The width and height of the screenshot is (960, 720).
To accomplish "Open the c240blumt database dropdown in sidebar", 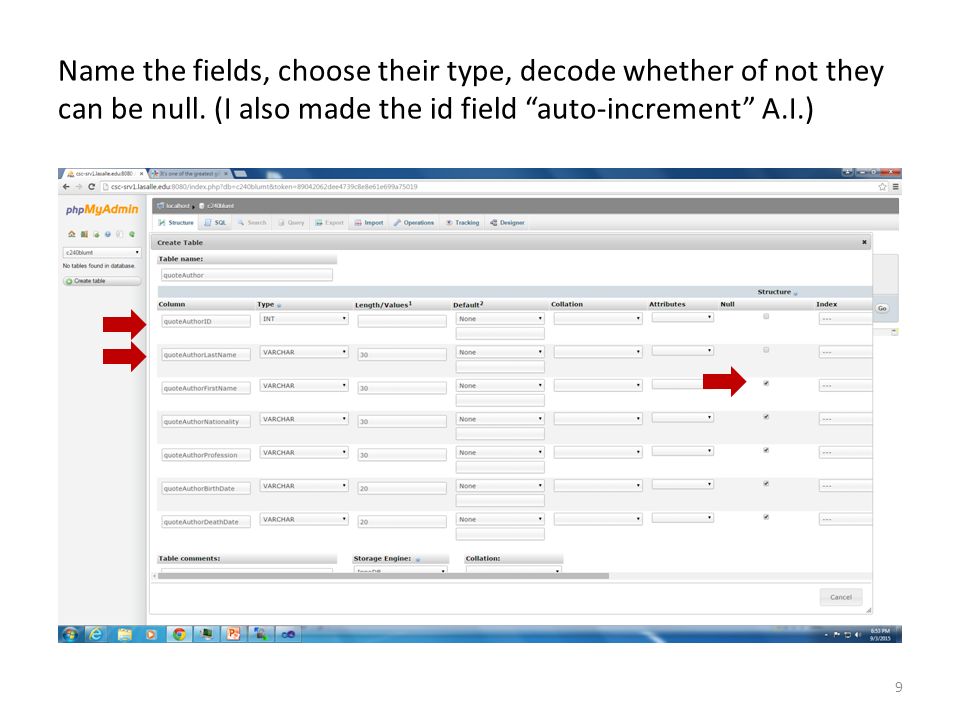I will coord(102,252).
